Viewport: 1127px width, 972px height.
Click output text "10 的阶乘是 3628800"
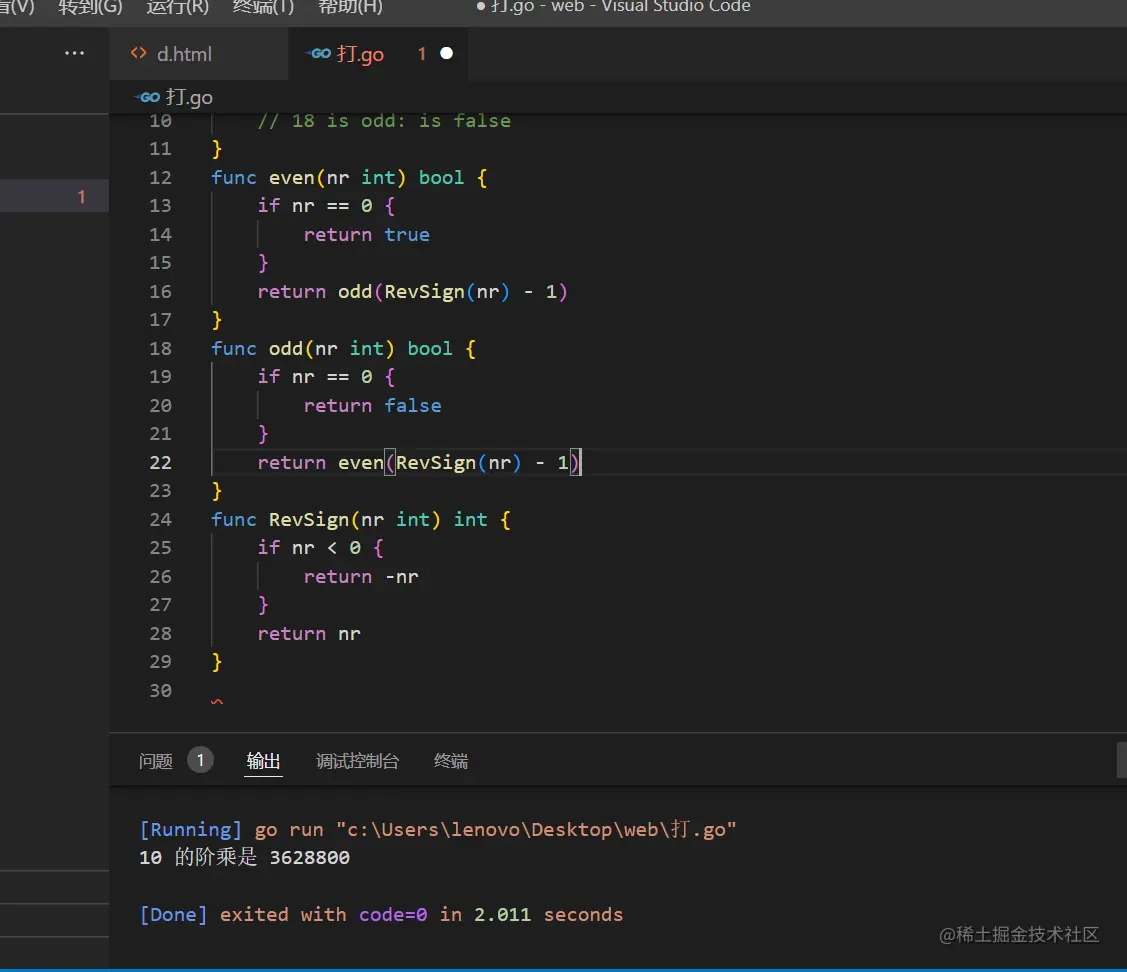[x=244, y=857]
